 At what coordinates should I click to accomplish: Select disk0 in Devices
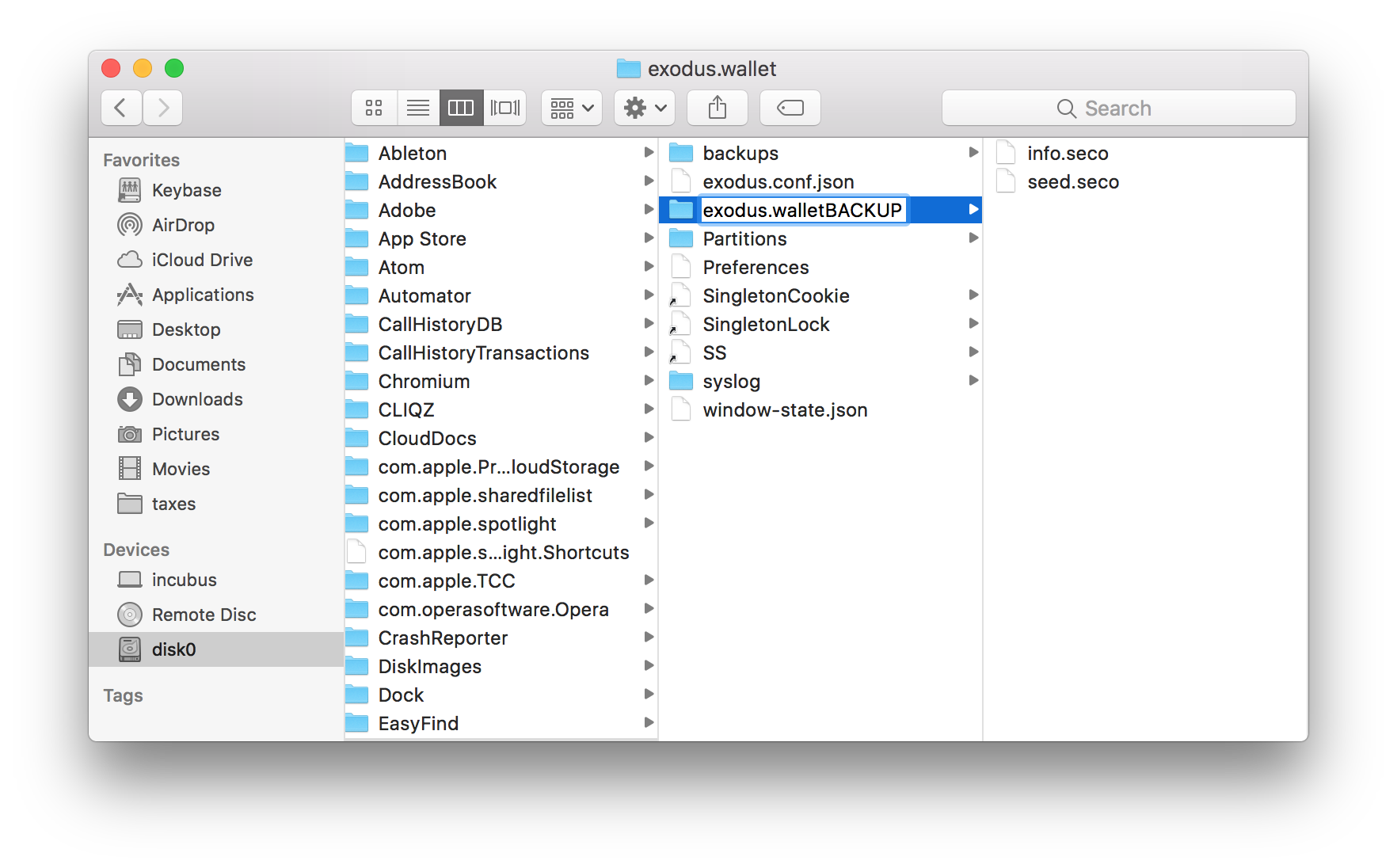(x=215, y=649)
